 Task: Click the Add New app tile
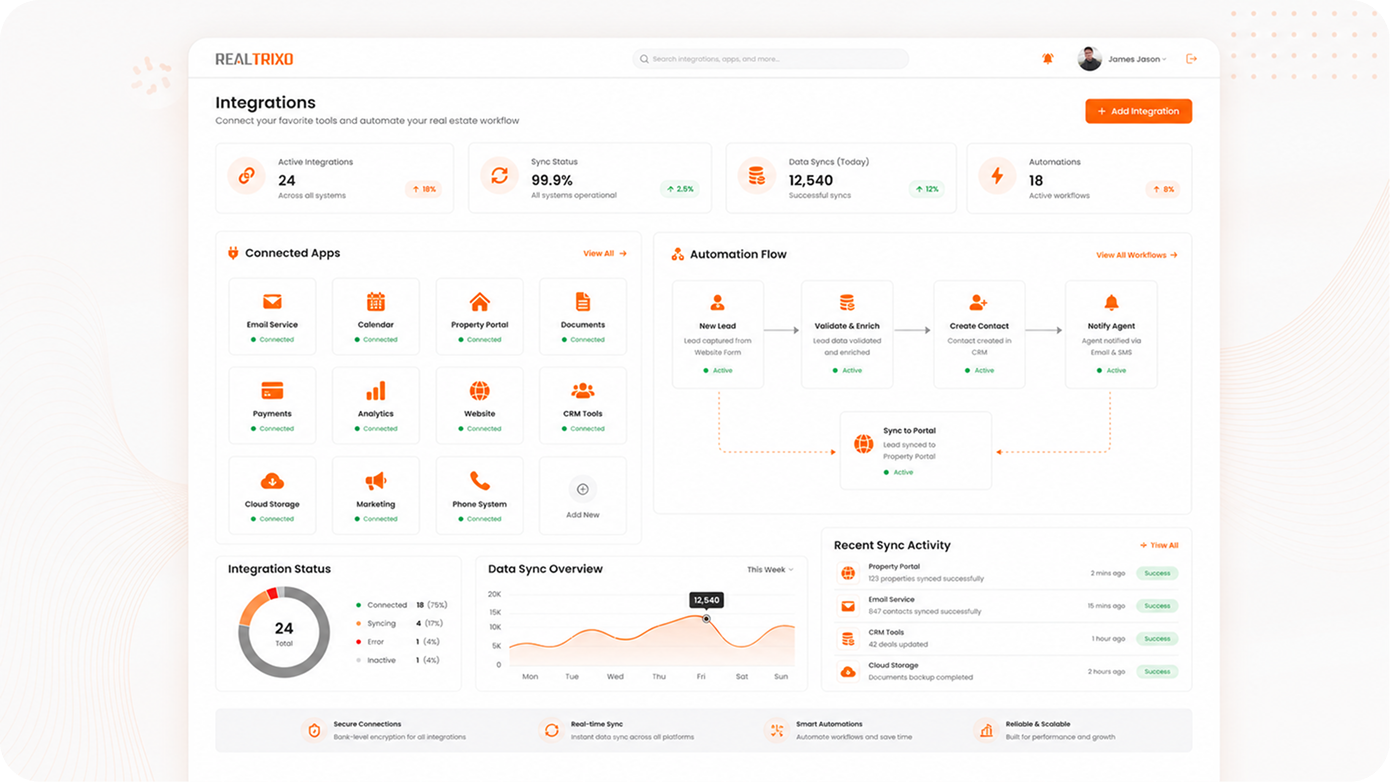coord(583,496)
